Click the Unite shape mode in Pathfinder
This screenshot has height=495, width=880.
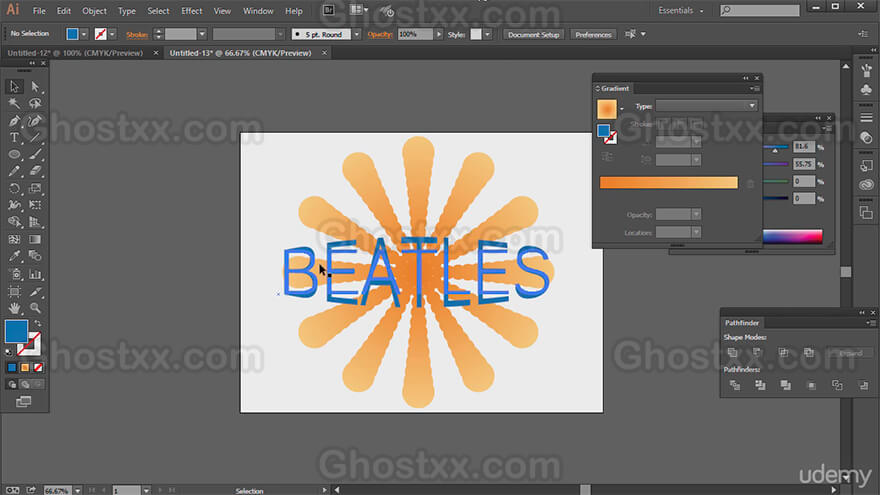click(x=732, y=353)
